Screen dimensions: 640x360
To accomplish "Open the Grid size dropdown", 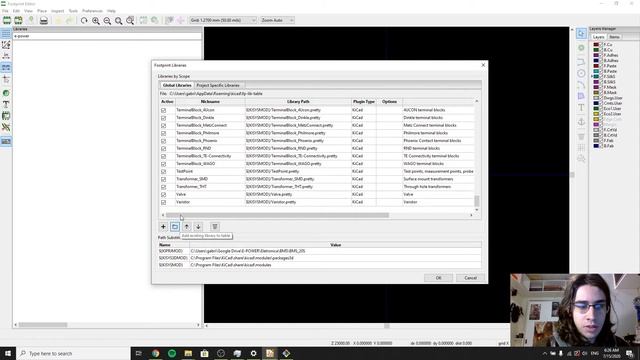I will pos(223,20).
